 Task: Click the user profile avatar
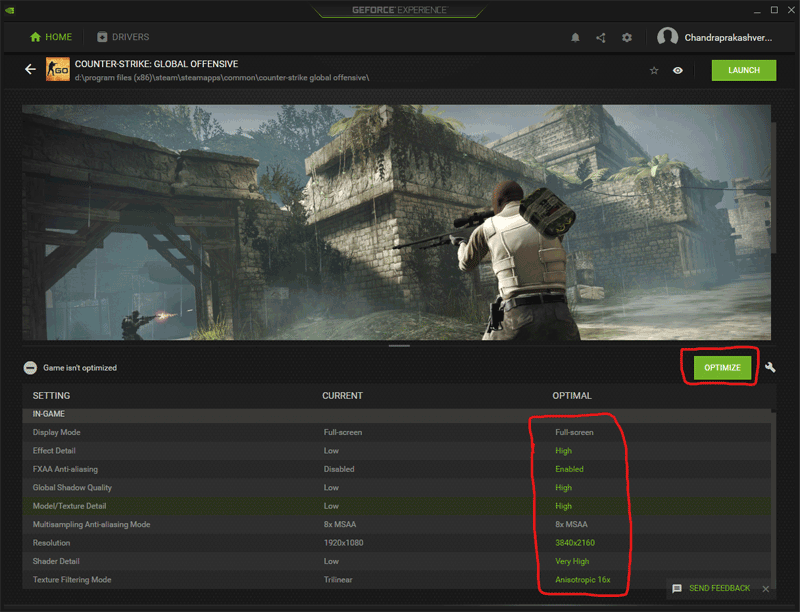[667, 37]
